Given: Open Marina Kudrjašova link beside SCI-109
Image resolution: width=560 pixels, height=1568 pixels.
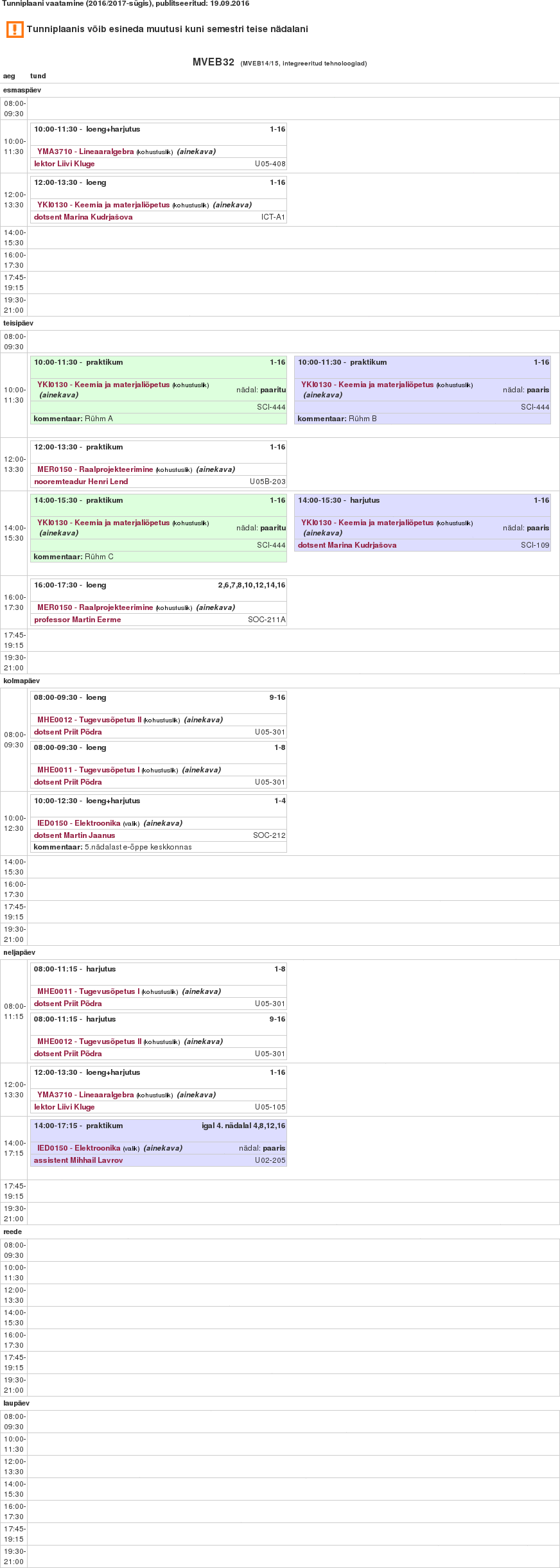Looking at the screenshot, I should point(347,545).
